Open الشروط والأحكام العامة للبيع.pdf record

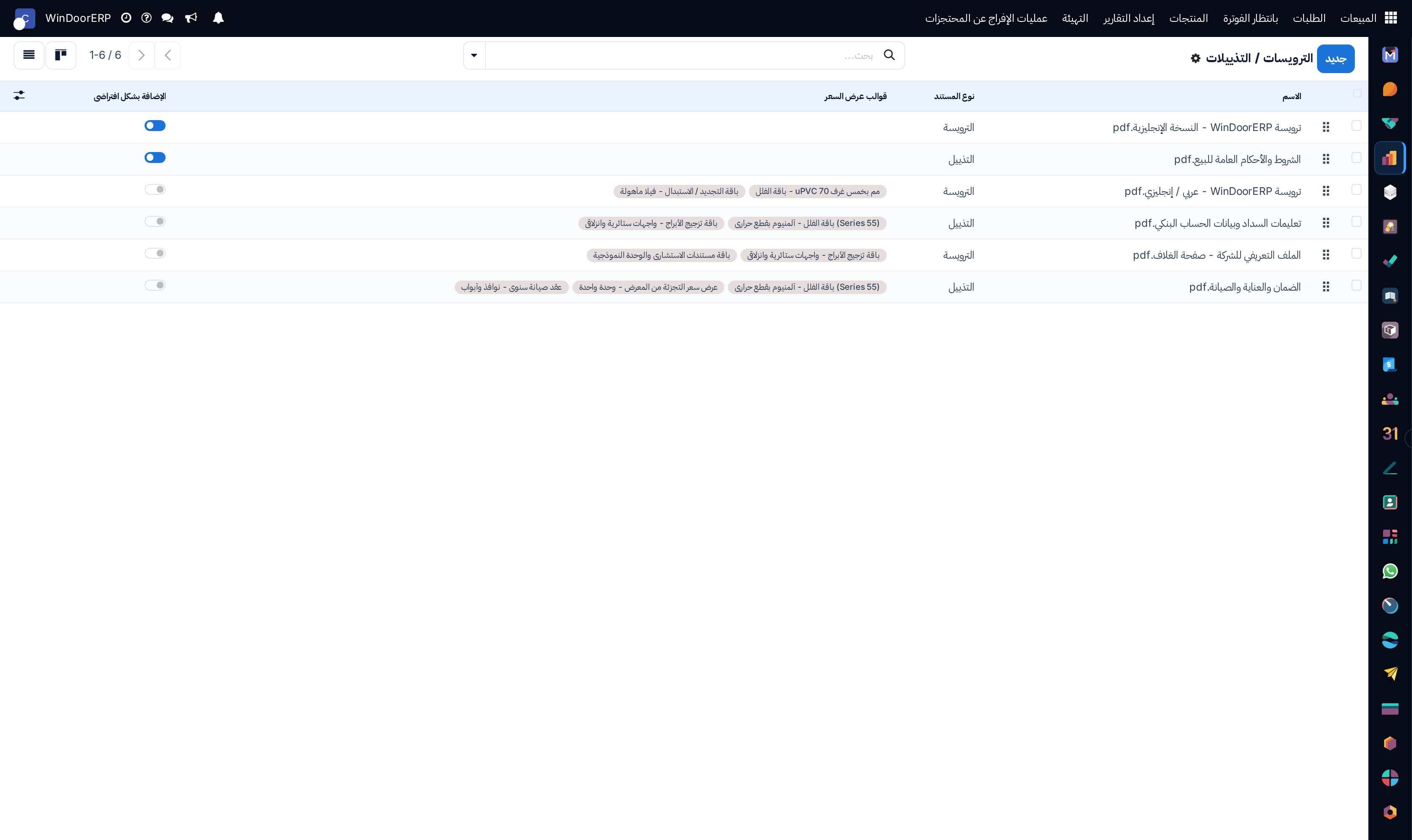coord(1237,160)
